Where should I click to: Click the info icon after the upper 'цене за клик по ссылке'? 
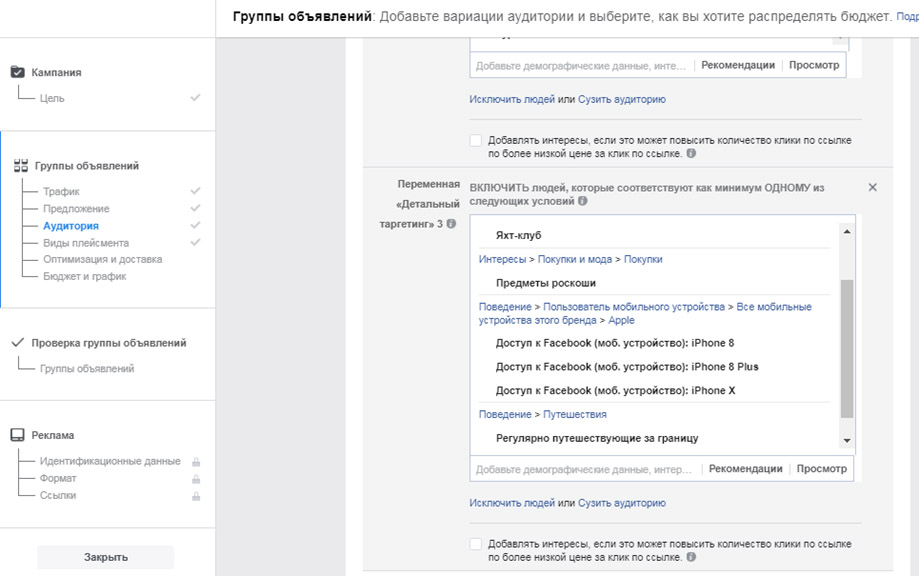pyautogui.click(x=691, y=154)
